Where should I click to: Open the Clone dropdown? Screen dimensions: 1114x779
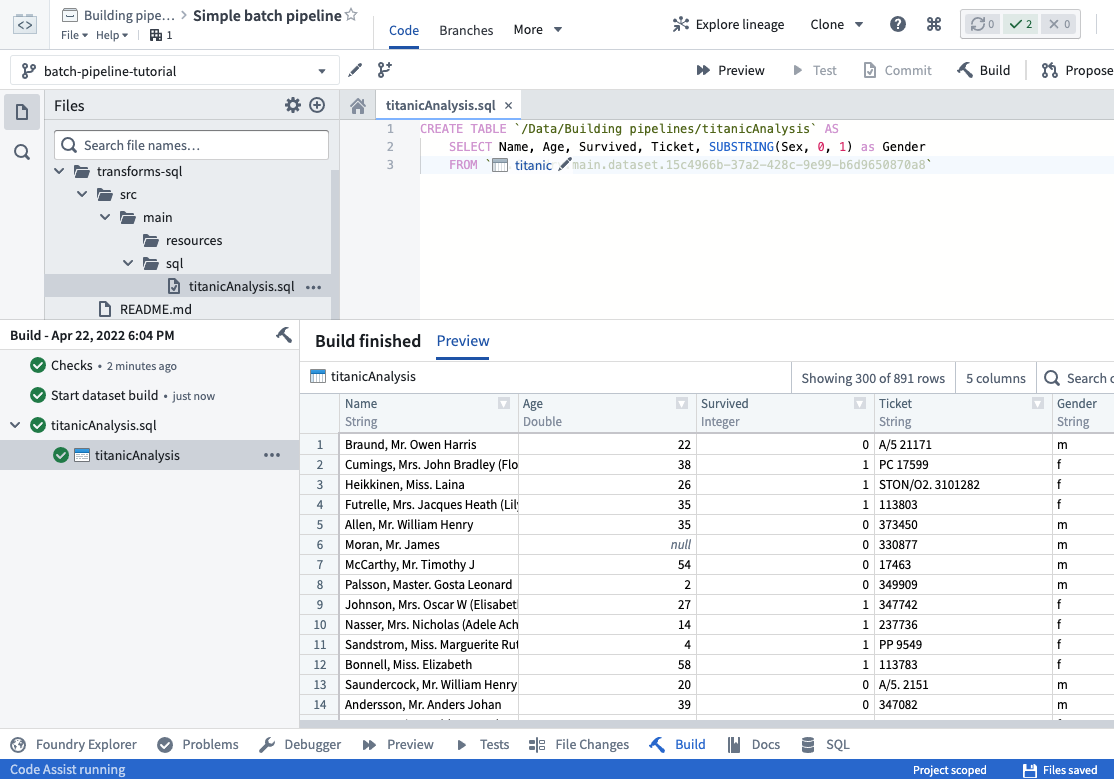click(836, 24)
